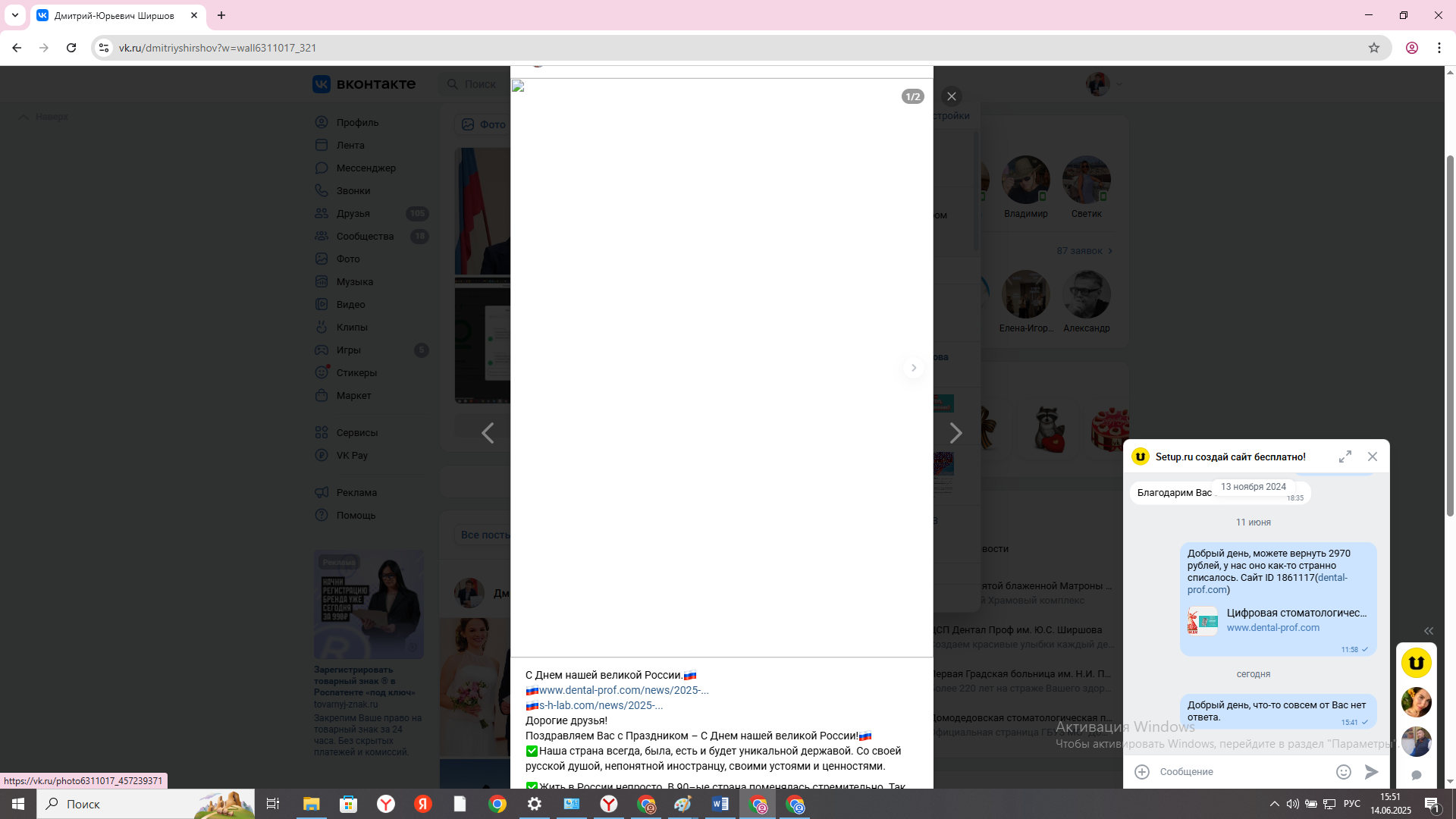Click the Клипы menu icon

(322, 327)
